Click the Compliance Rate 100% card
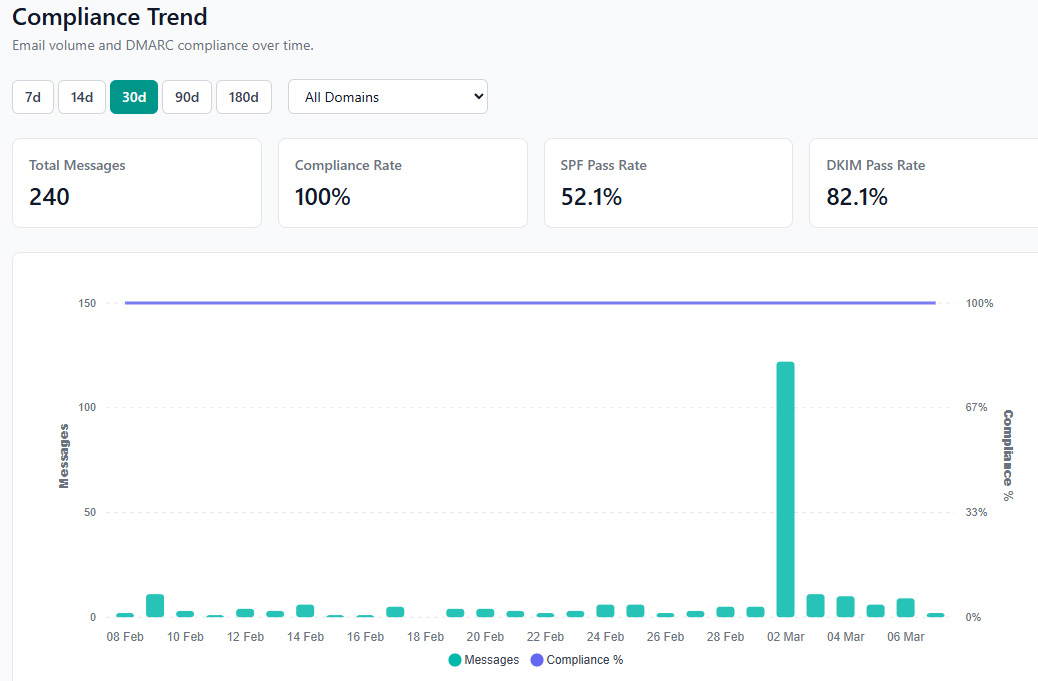Viewport: 1038px width, 681px height. [403, 183]
